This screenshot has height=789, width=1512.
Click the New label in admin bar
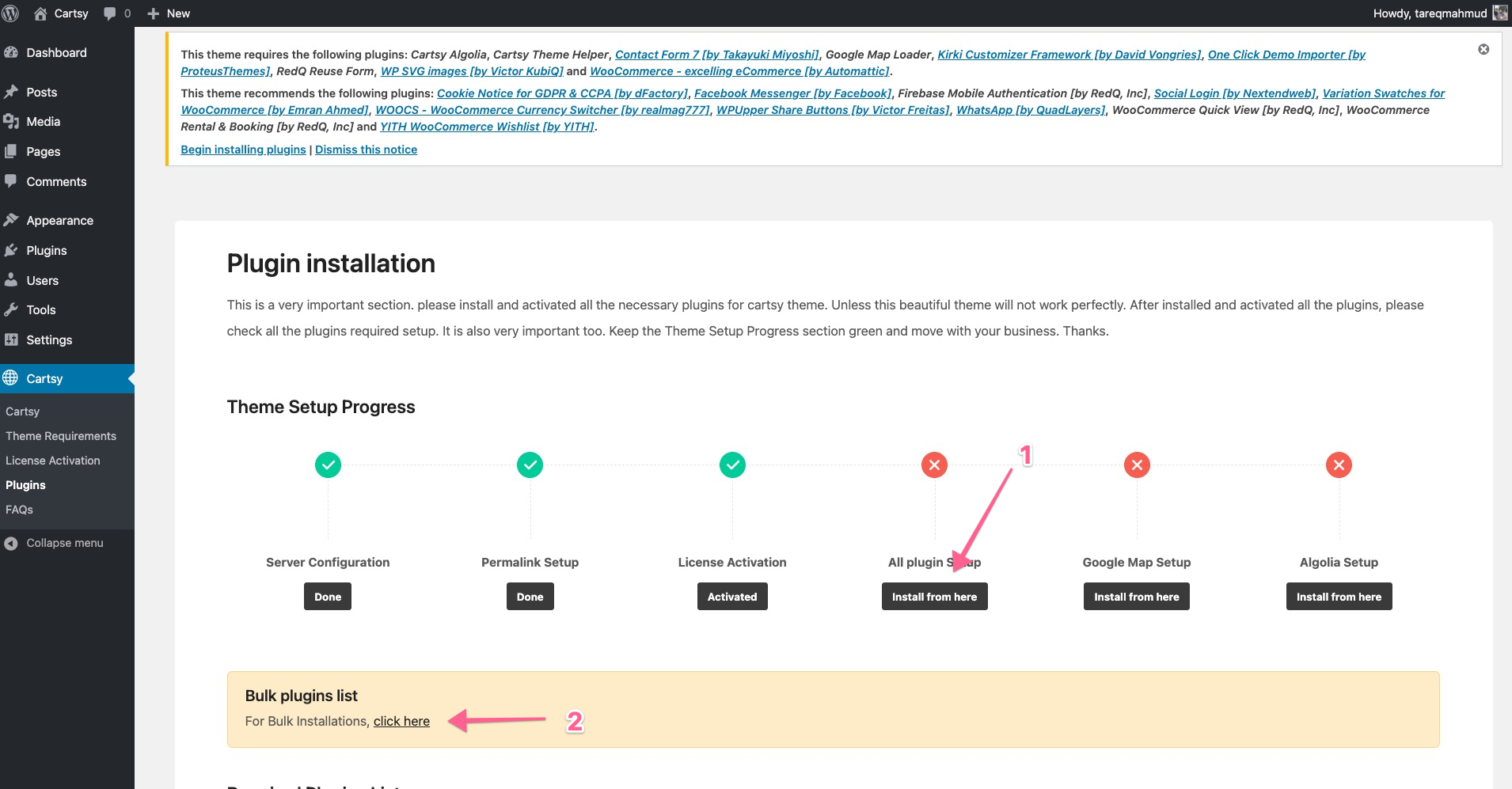[x=178, y=13]
